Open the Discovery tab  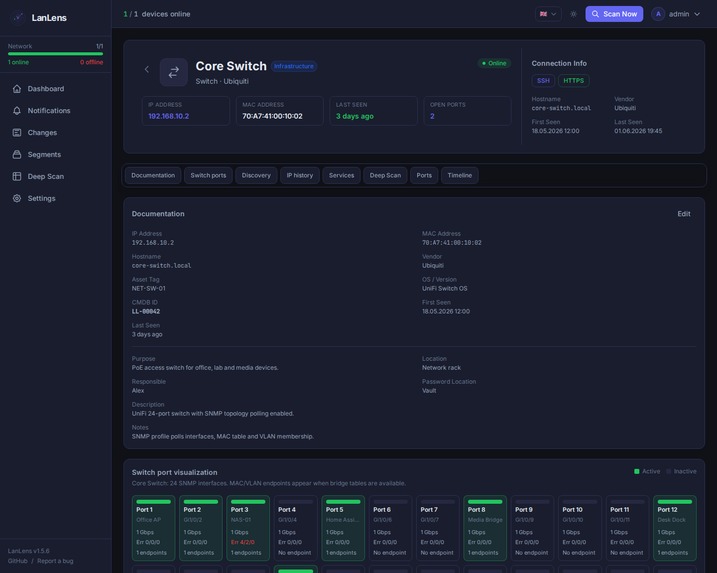256,176
